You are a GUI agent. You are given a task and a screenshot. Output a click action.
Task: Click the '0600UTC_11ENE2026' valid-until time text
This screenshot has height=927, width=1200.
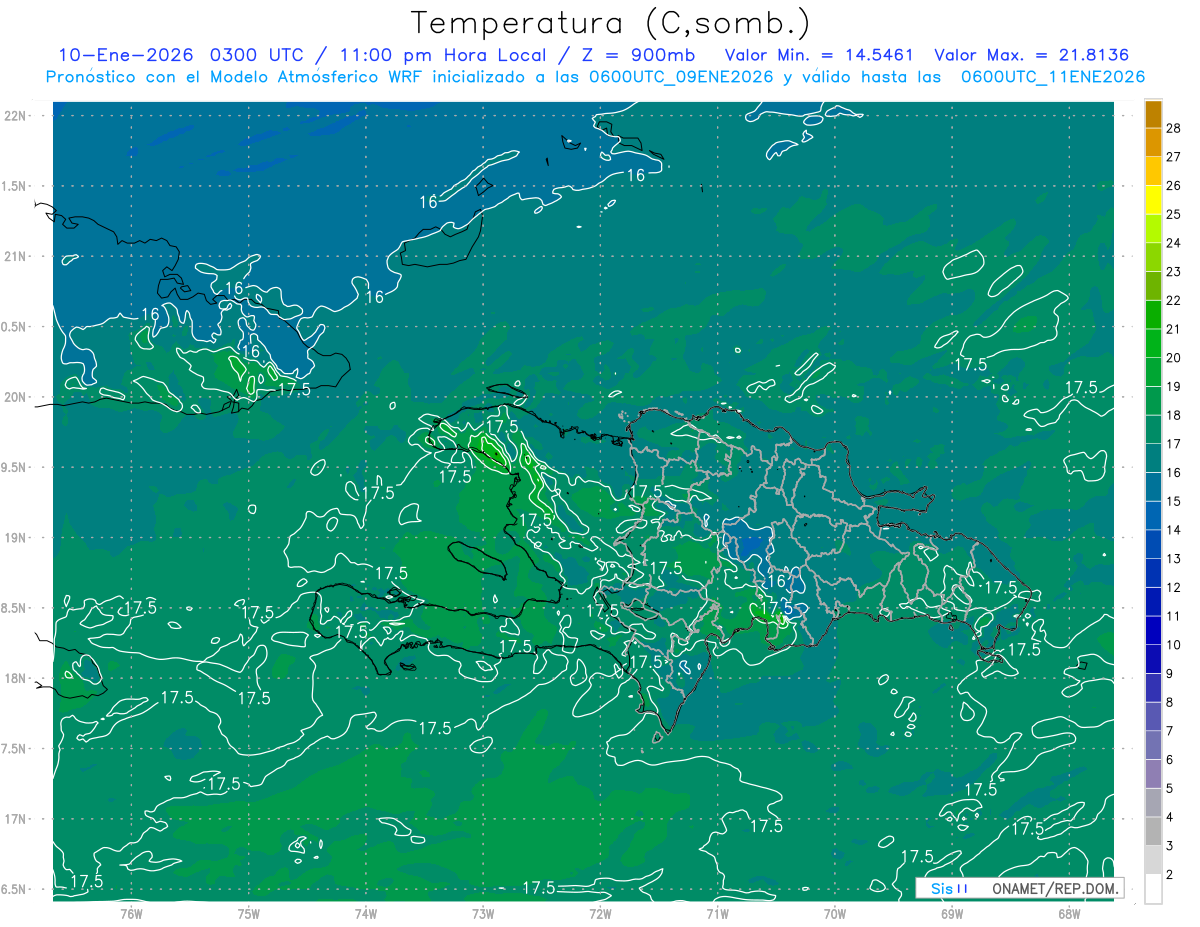[1053, 76]
